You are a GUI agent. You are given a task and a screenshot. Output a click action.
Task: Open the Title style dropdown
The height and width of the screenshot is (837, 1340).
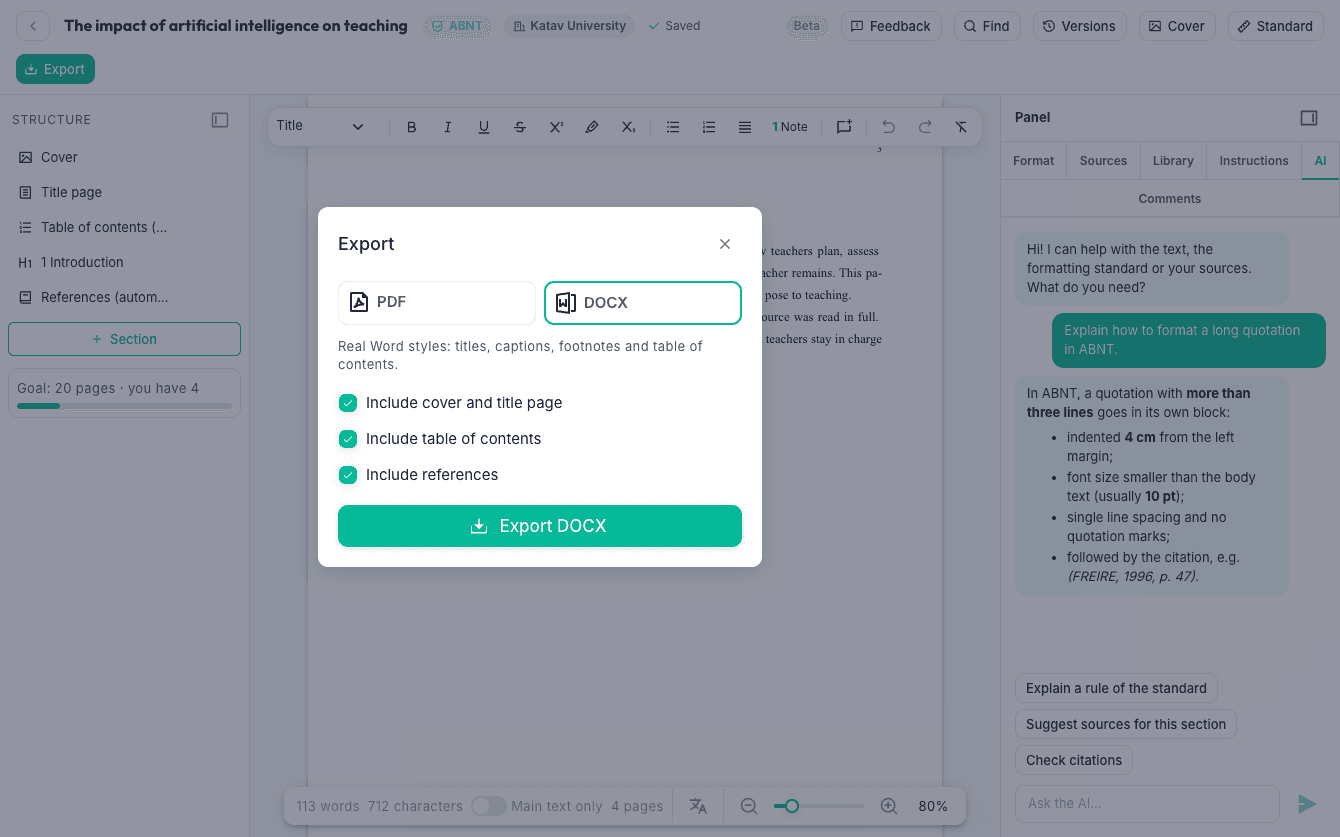pyautogui.click(x=320, y=126)
